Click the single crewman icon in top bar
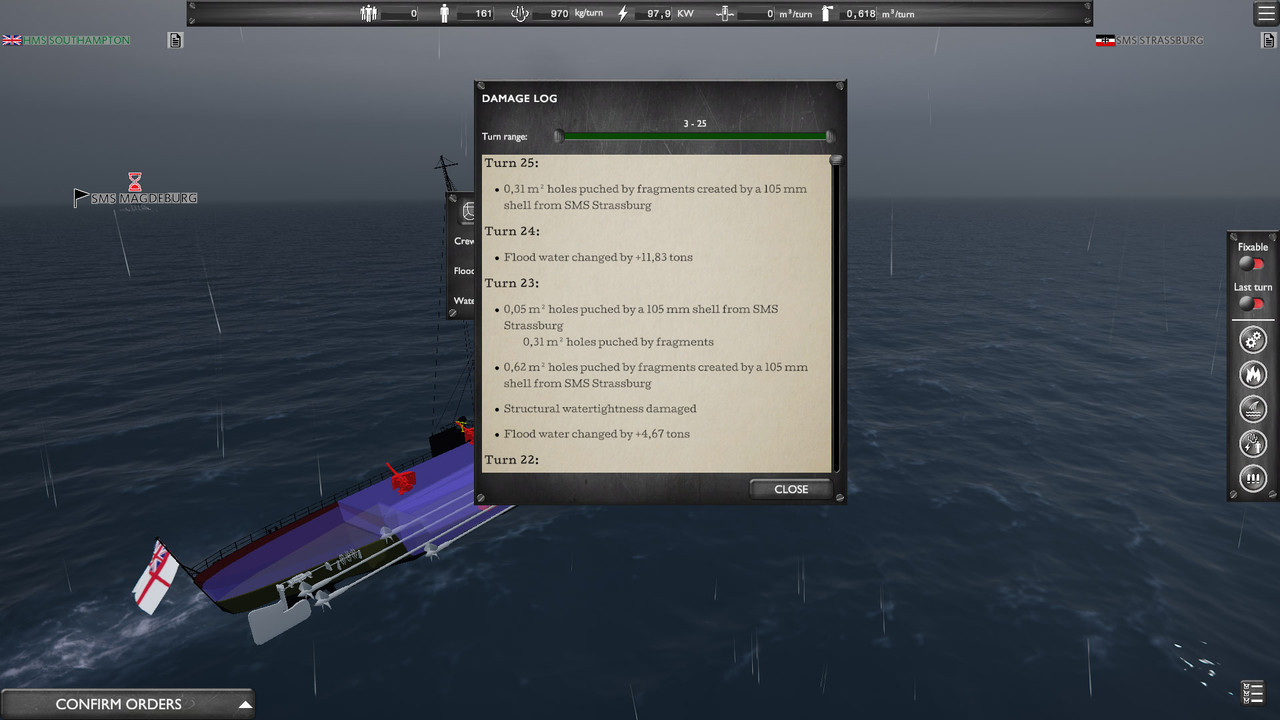Screen dimensions: 1280x720 445,14
